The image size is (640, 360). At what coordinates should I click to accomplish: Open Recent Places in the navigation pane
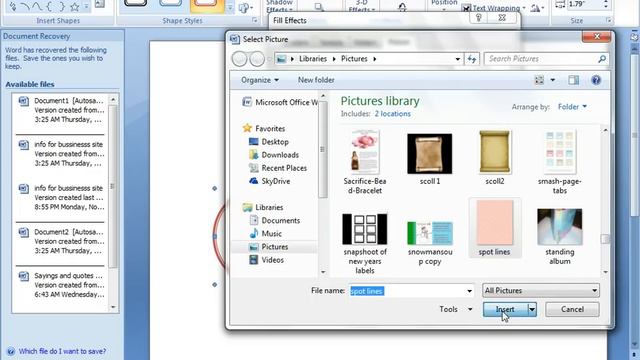278,168
